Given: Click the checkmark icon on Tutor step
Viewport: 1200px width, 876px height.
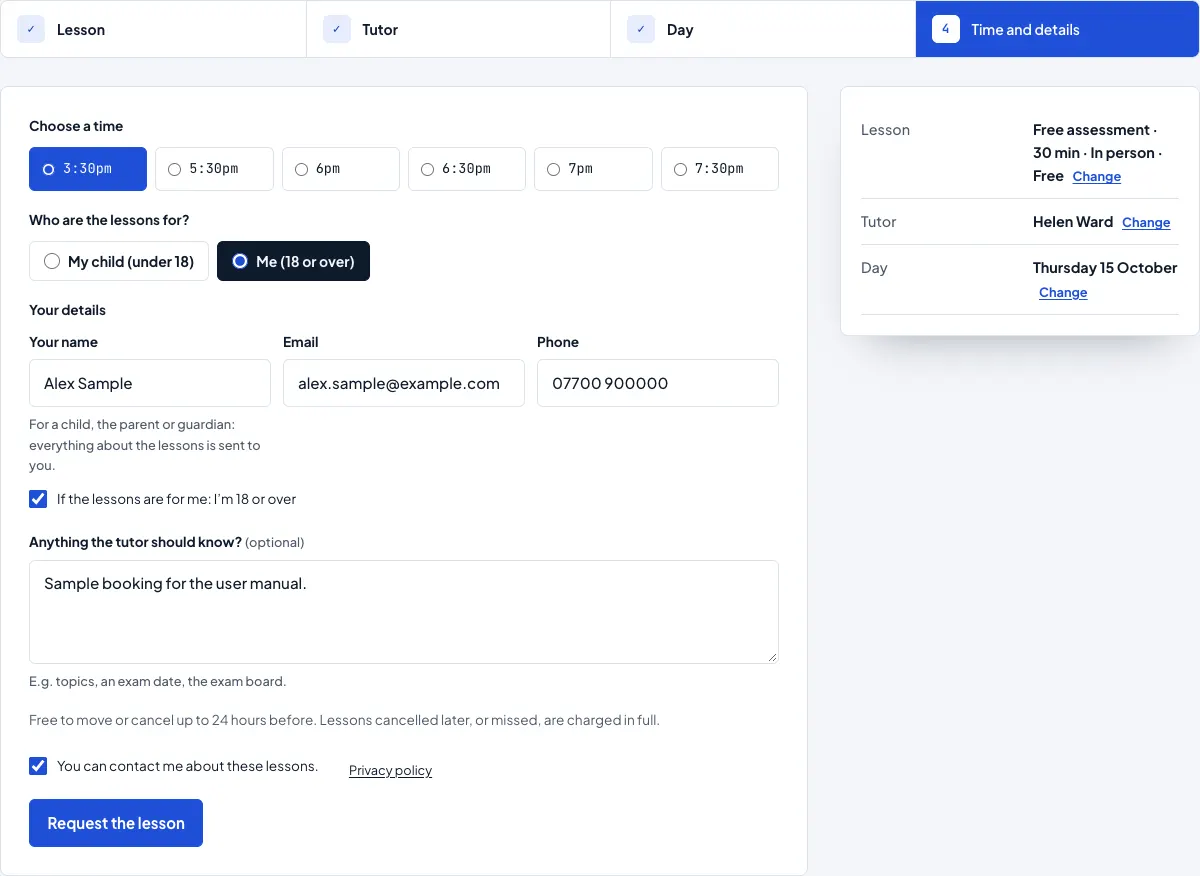Looking at the screenshot, I should (x=337, y=29).
